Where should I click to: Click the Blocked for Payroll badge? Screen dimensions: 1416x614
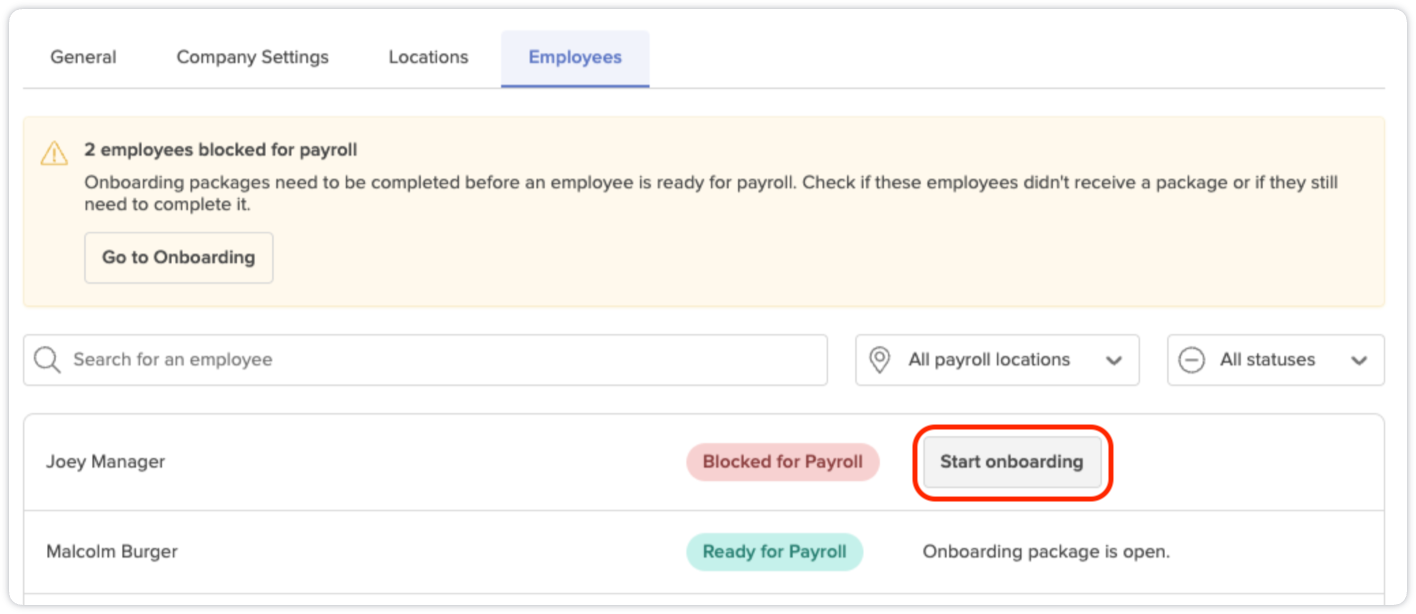[782, 462]
